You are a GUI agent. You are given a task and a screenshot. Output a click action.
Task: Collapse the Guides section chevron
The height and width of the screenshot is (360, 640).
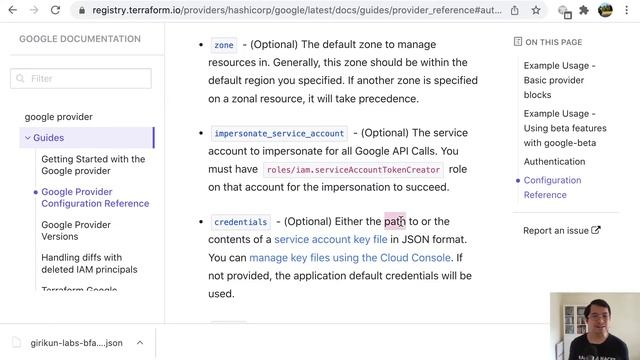click(x=27, y=138)
